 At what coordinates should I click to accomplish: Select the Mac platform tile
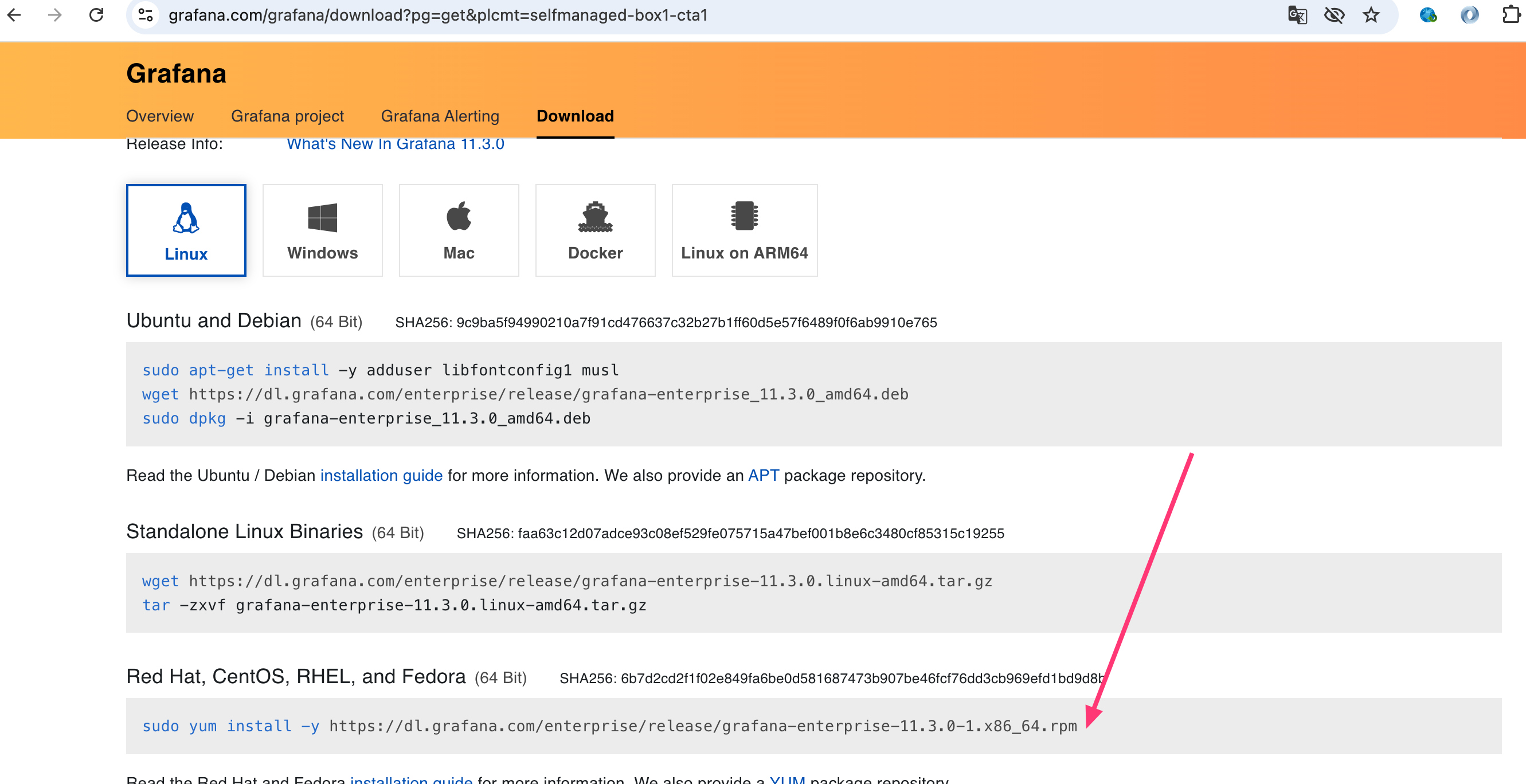pyautogui.click(x=459, y=230)
